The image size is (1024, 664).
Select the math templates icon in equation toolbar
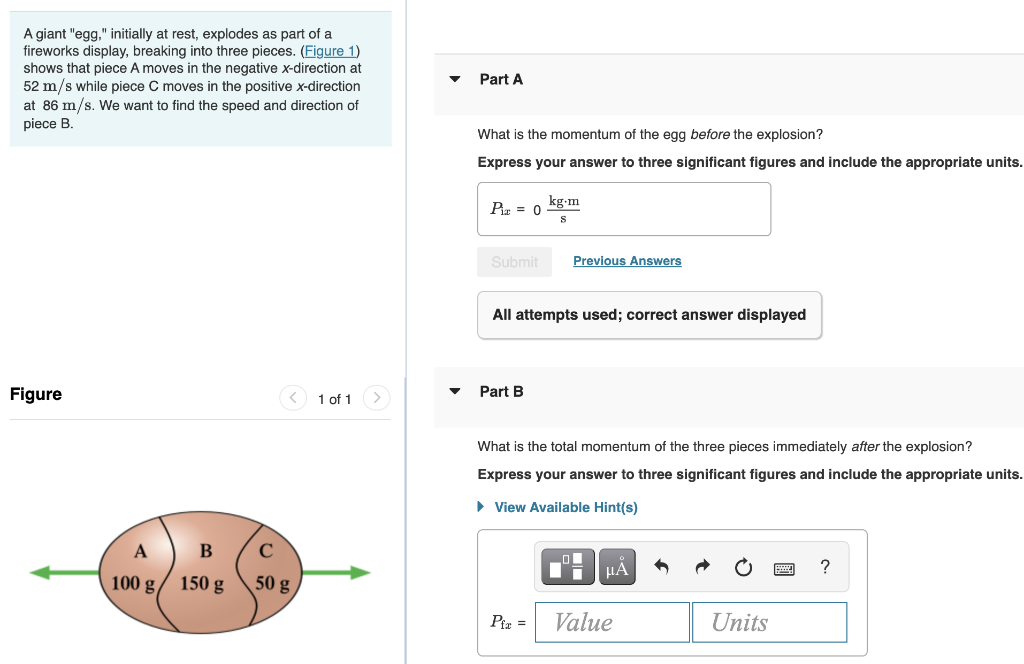(566, 566)
